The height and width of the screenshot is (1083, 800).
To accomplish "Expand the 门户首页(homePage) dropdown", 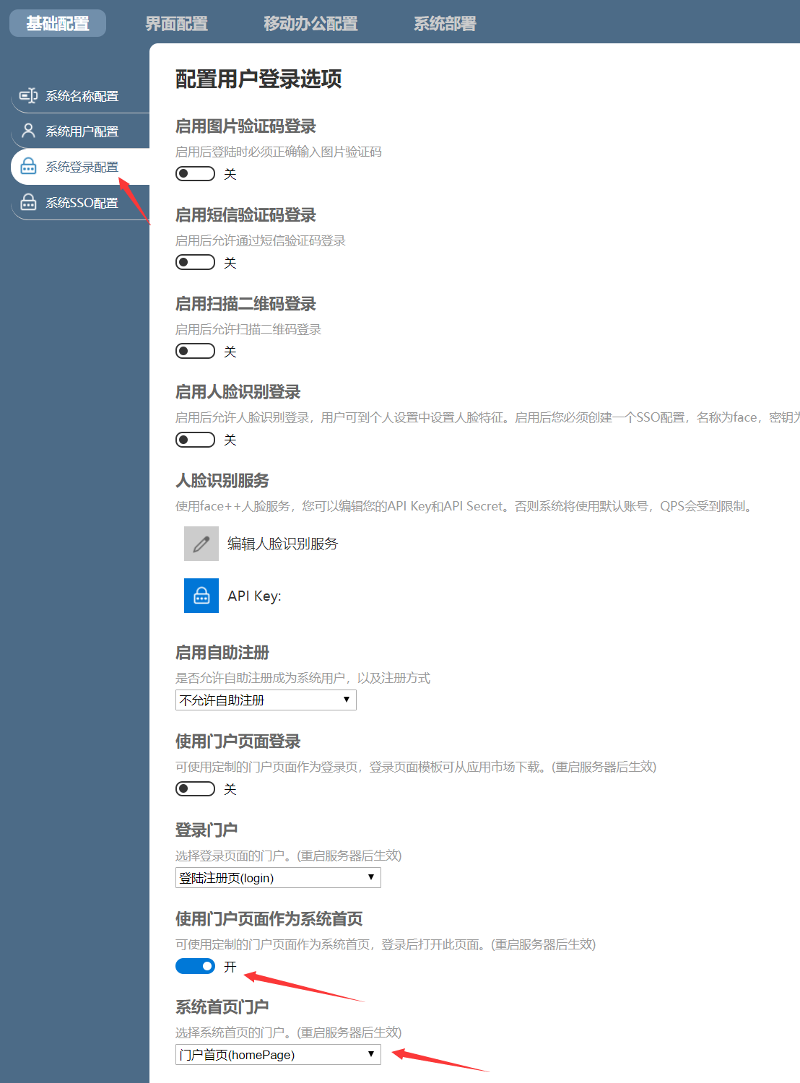I will (277, 1055).
